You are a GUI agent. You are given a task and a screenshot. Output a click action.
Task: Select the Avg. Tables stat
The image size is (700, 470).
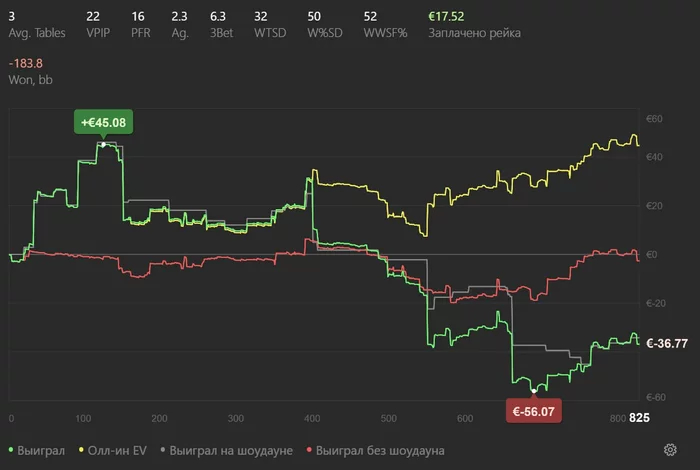click(36, 33)
